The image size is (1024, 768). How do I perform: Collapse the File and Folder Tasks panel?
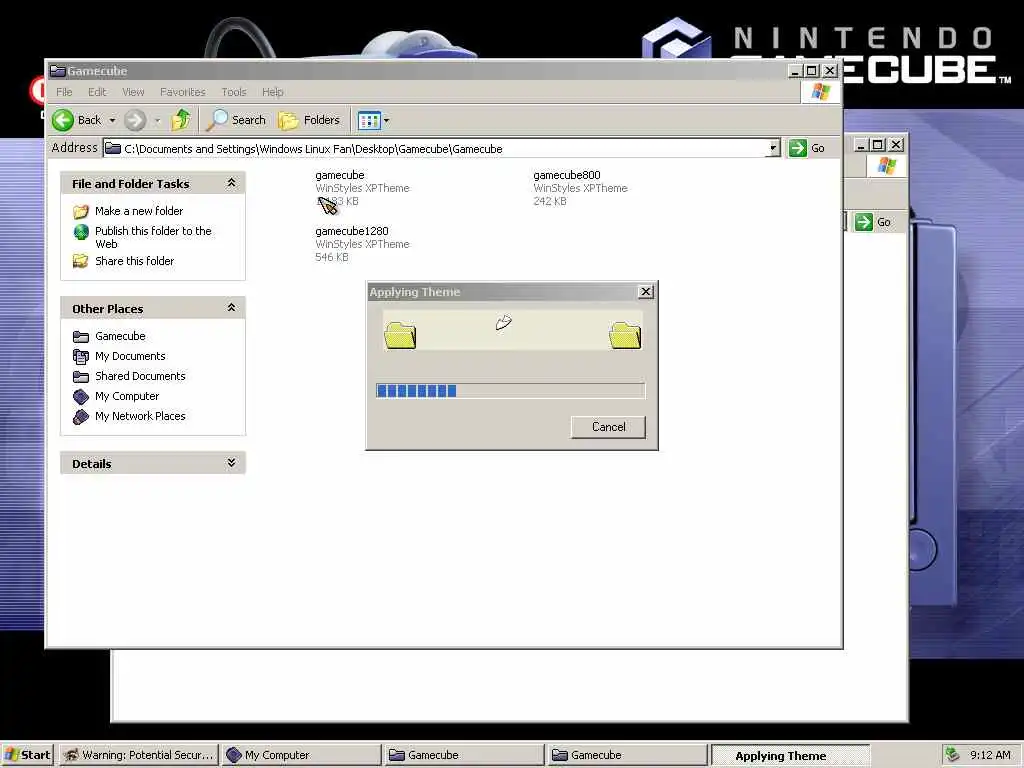[231, 184]
